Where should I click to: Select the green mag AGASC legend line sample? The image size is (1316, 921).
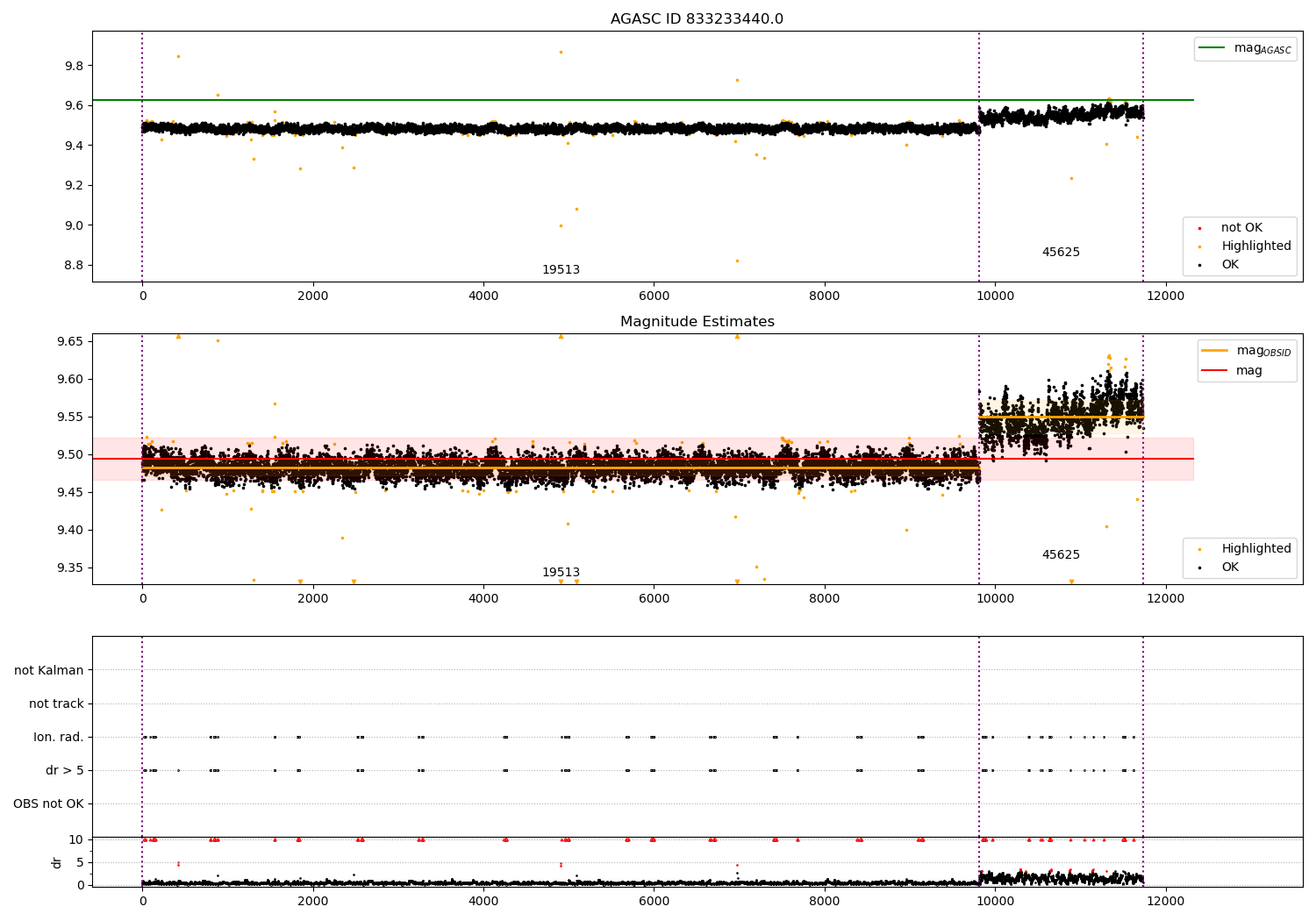tap(1212, 48)
